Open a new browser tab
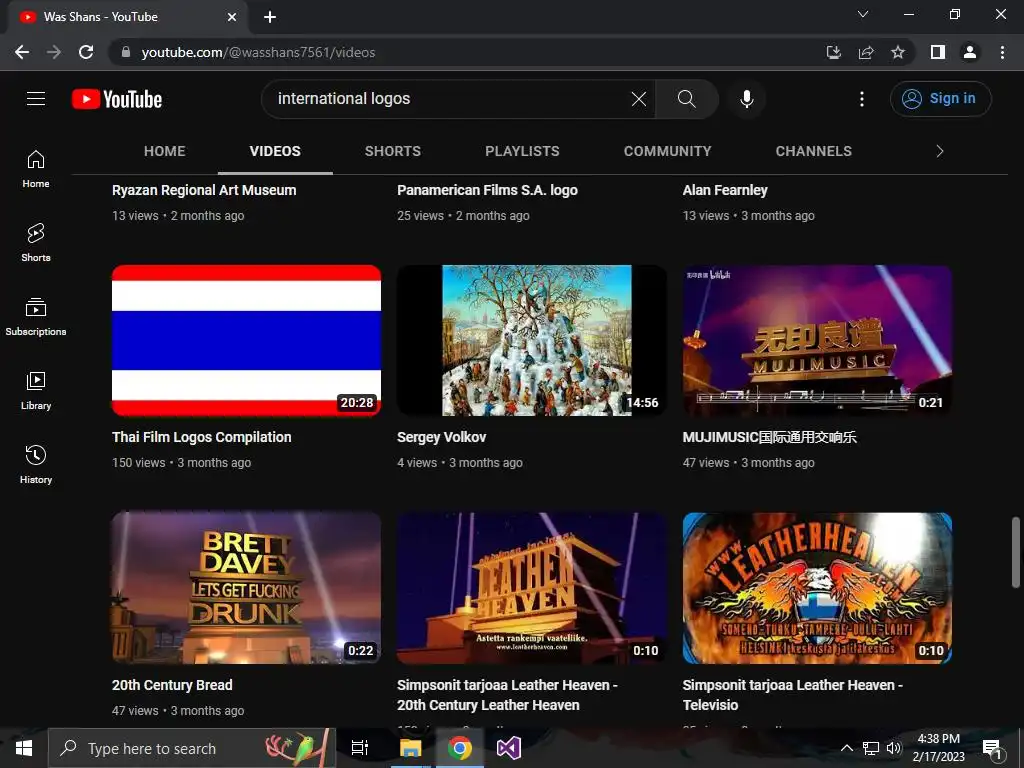The width and height of the screenshot is (1024, 768). point(270,17)
